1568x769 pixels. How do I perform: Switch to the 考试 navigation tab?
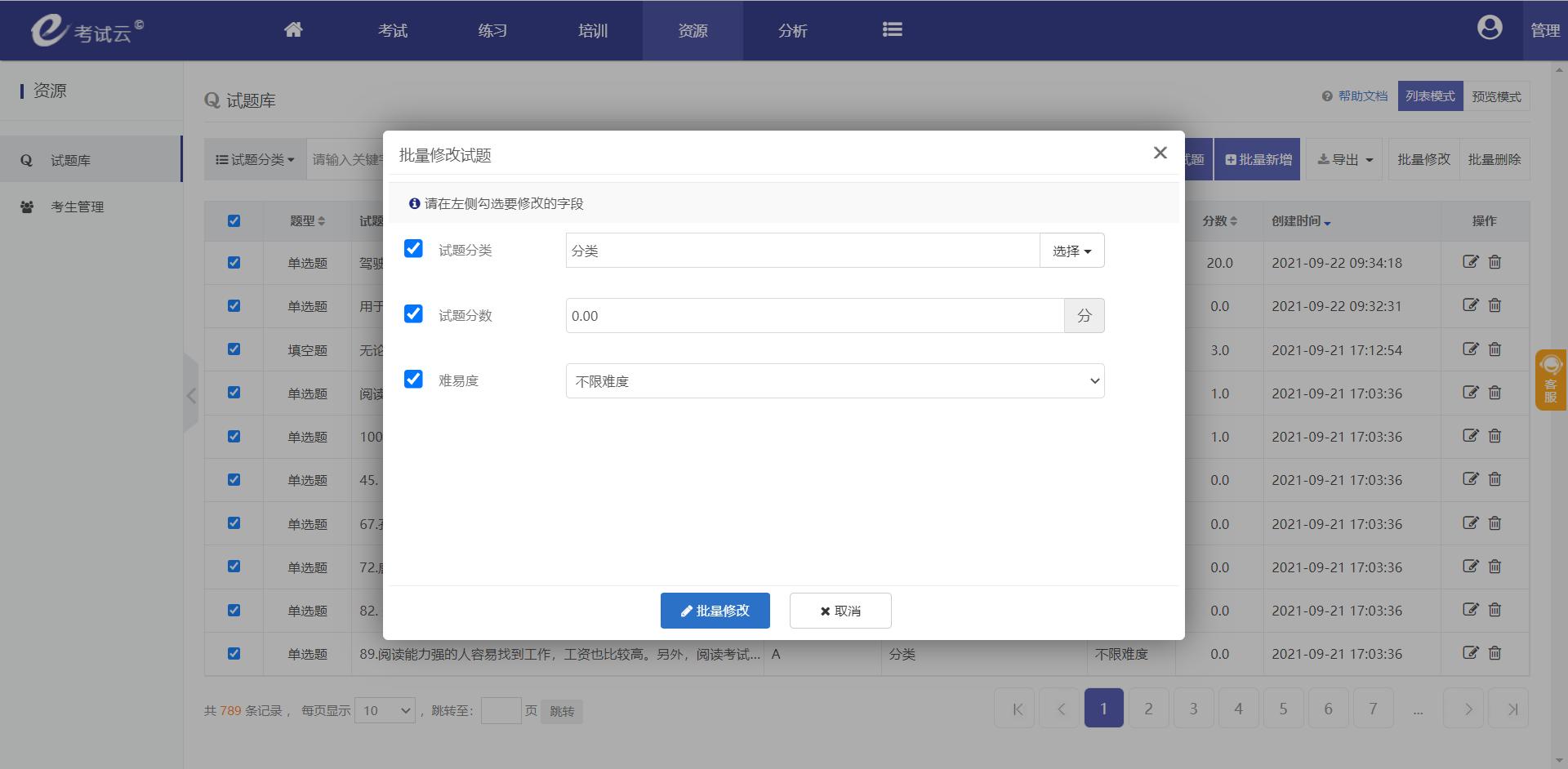click(393, 30)
